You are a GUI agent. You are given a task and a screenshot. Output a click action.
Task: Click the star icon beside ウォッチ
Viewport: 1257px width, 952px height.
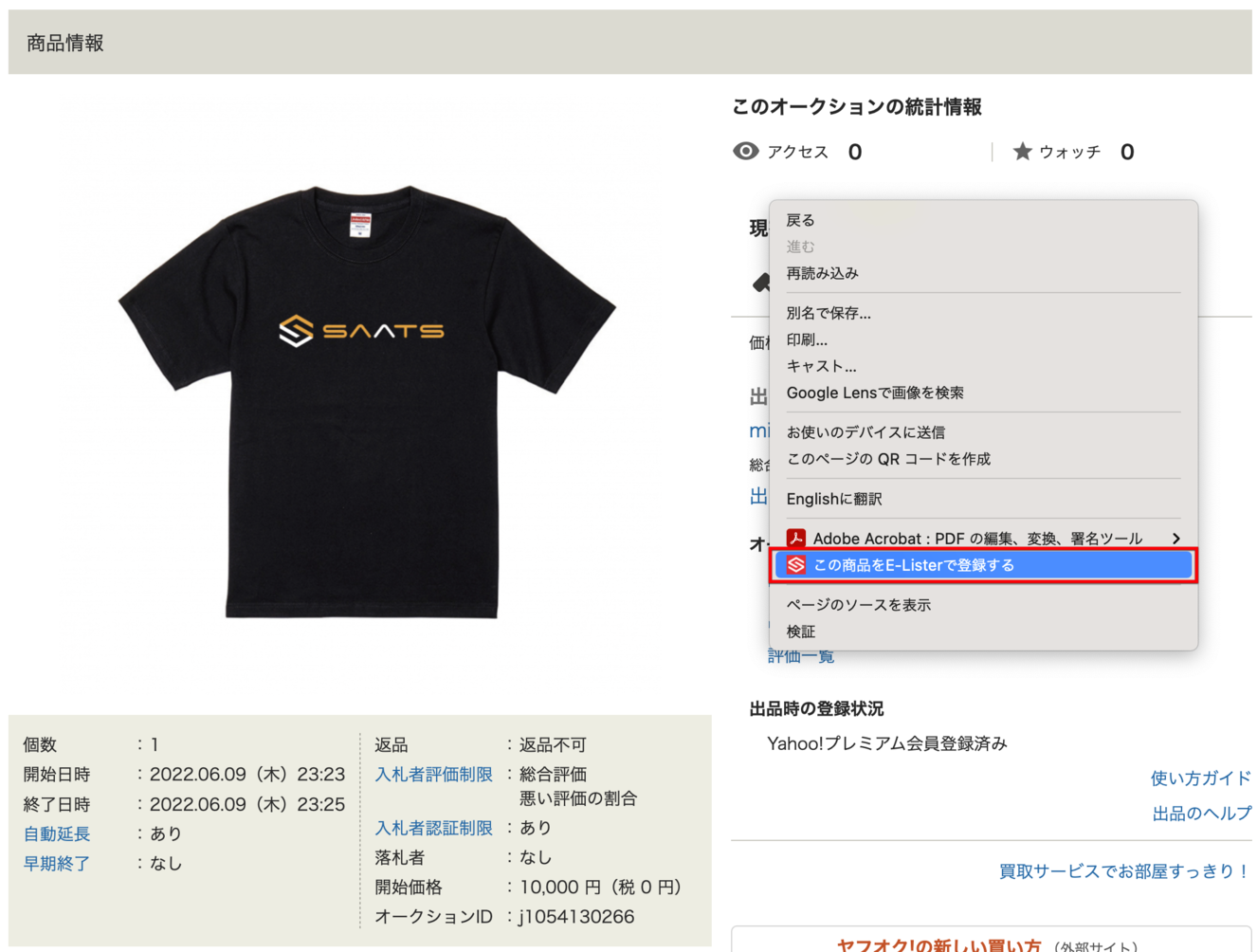pos(1022,152)
